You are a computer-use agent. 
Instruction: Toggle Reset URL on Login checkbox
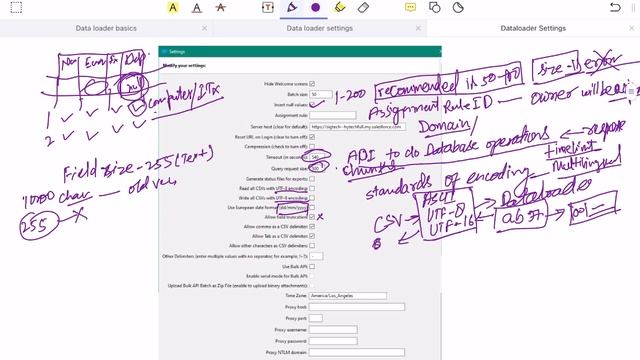[312, 137]
